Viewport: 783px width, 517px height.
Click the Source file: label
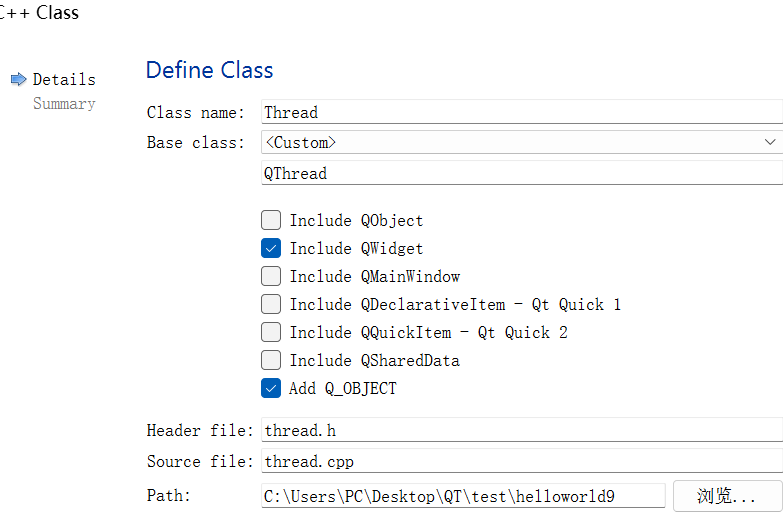200,462
